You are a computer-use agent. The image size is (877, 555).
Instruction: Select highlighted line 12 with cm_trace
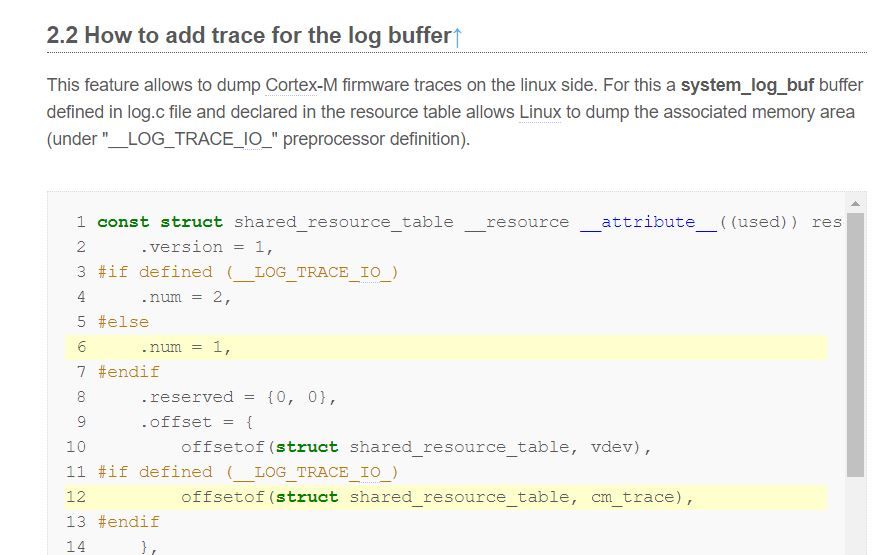coord(446,497)
